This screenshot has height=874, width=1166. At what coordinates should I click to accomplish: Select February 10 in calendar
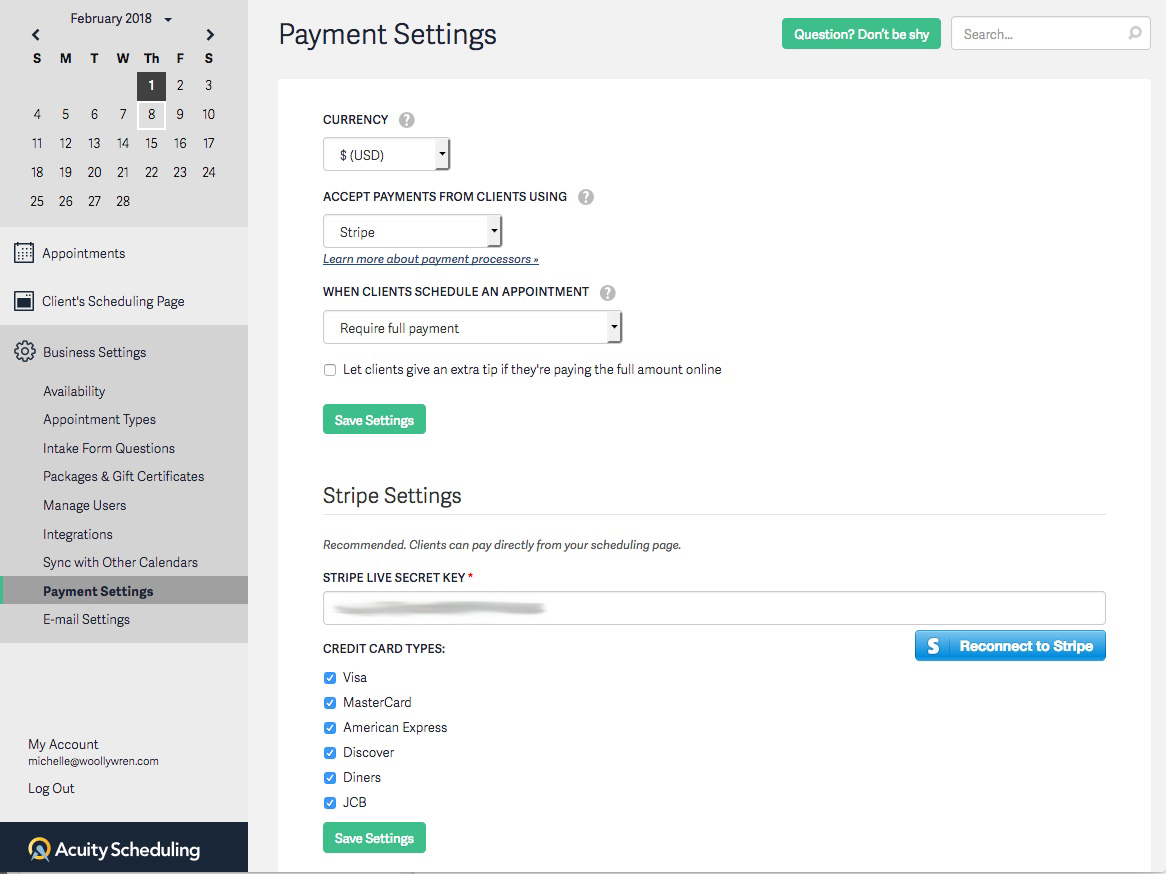208,115
